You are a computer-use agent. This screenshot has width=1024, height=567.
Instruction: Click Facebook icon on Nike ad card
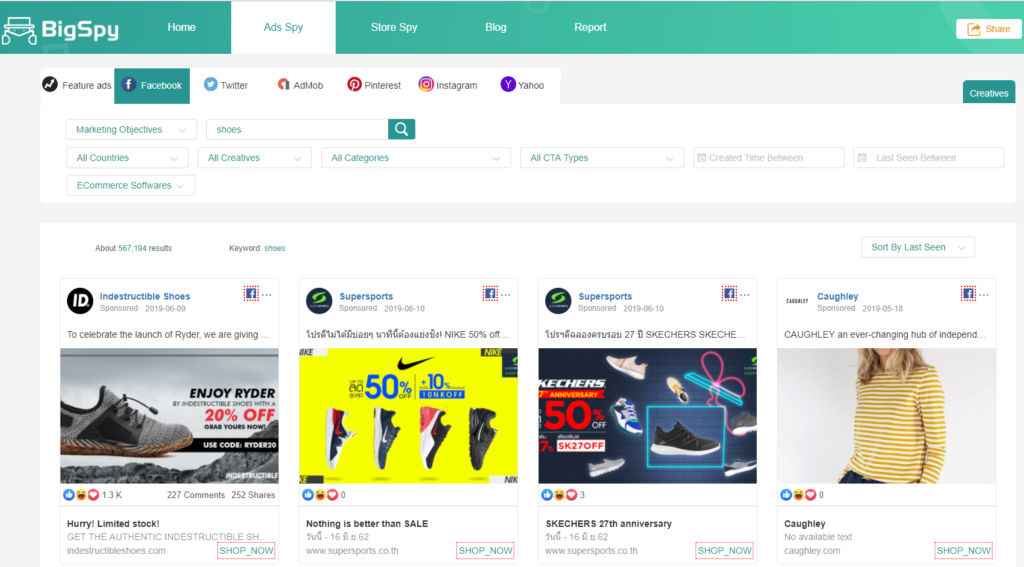click(490, 293)
